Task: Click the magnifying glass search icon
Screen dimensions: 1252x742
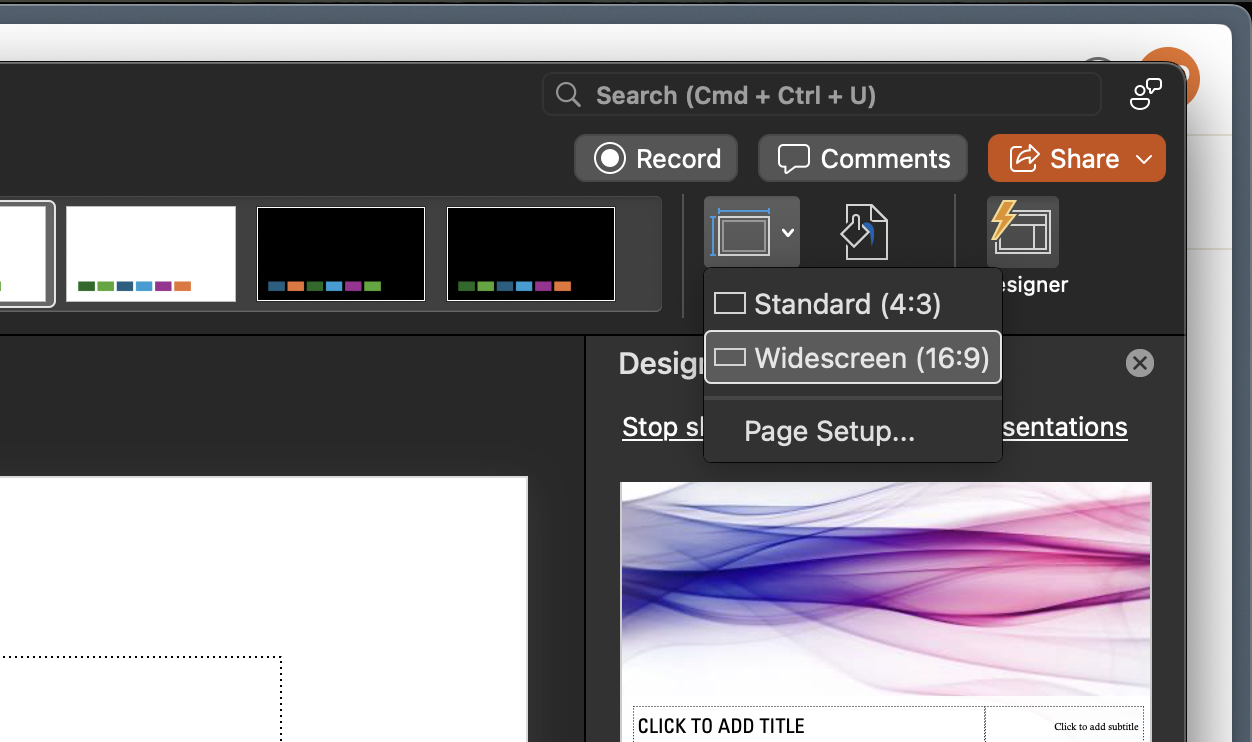Action: [568, 95]
